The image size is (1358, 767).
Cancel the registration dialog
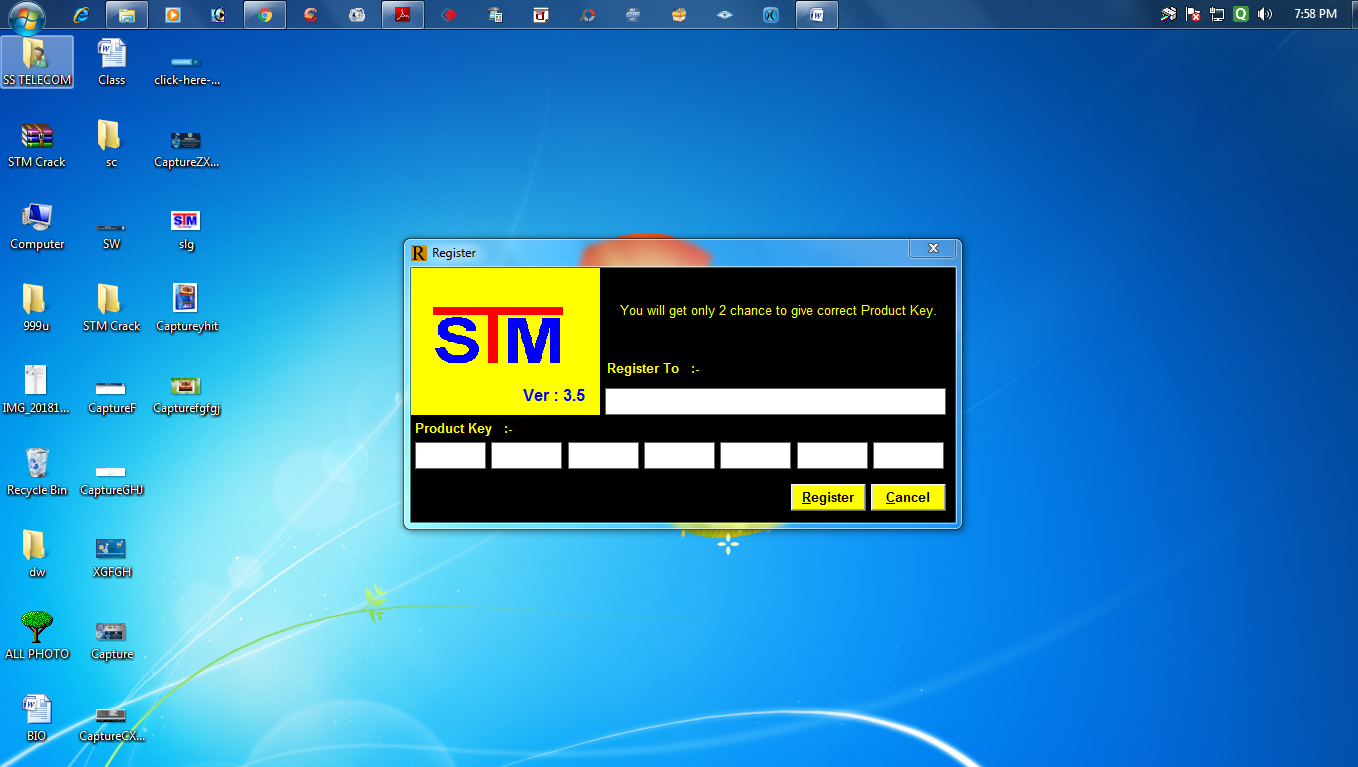[x=908, y=497]
